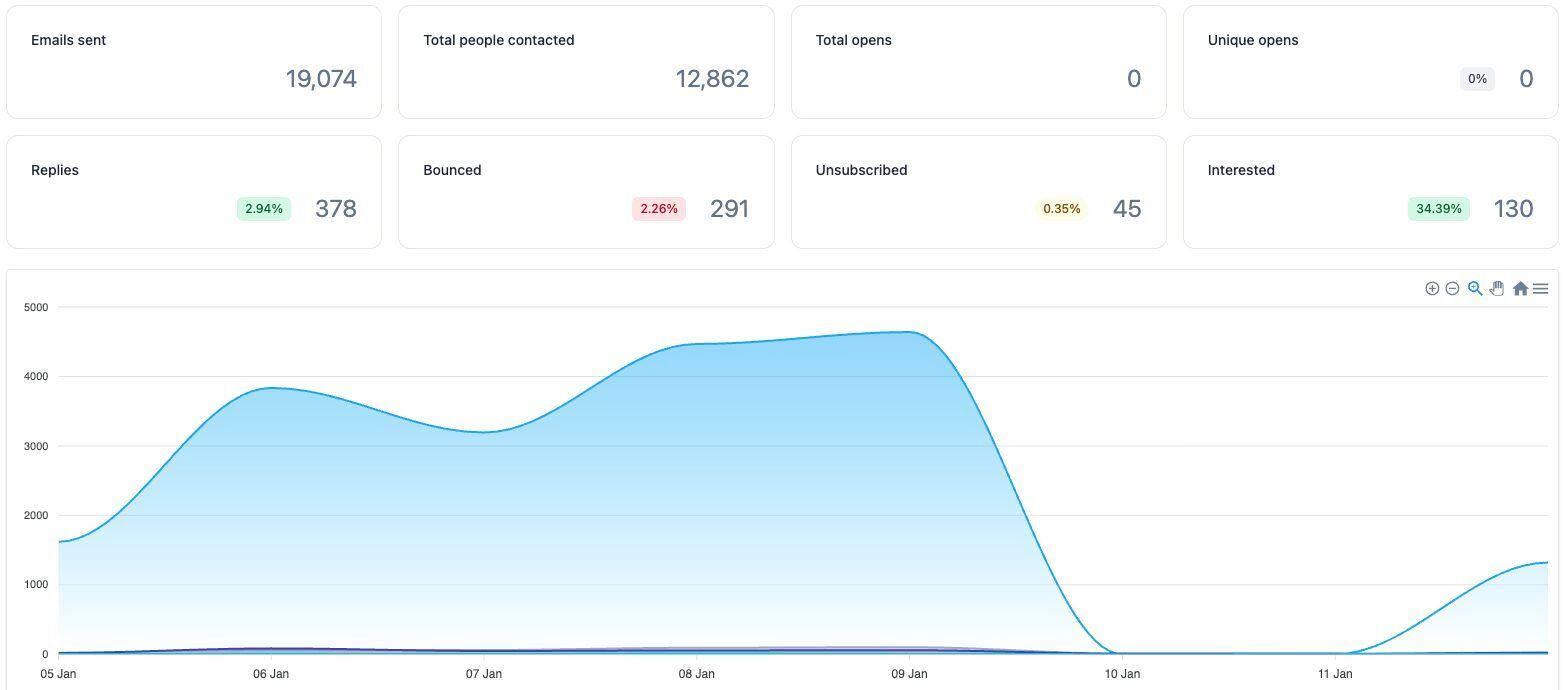
Task: Click the chart zoom out minus icon
Action: 1453,288
